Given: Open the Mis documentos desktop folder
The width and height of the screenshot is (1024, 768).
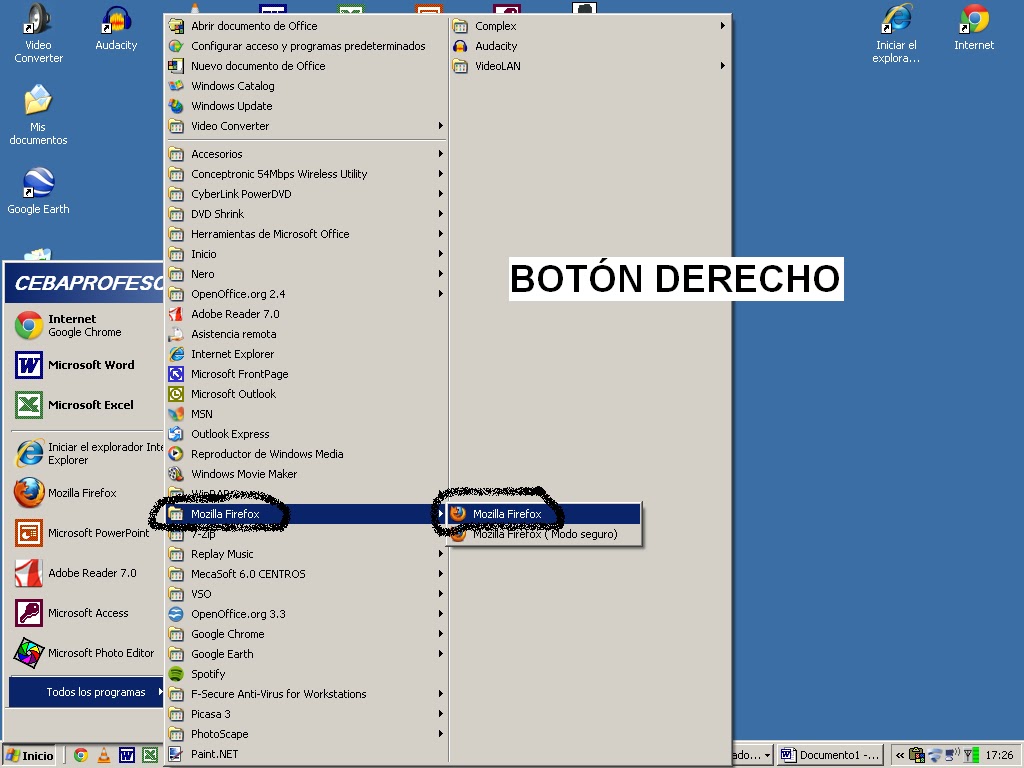Looking at the screenshot, I should 38,114.
